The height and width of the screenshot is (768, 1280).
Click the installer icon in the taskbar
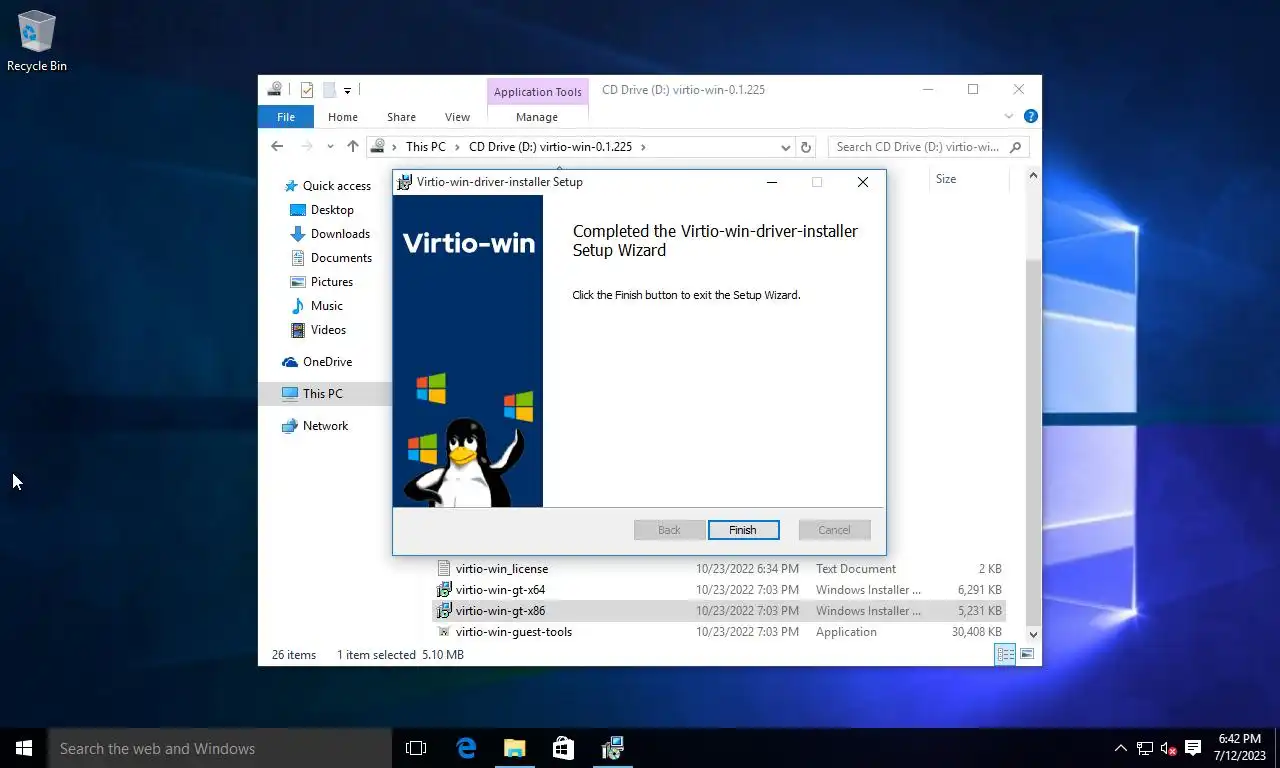pyautogui.click(x=612, y=748)
